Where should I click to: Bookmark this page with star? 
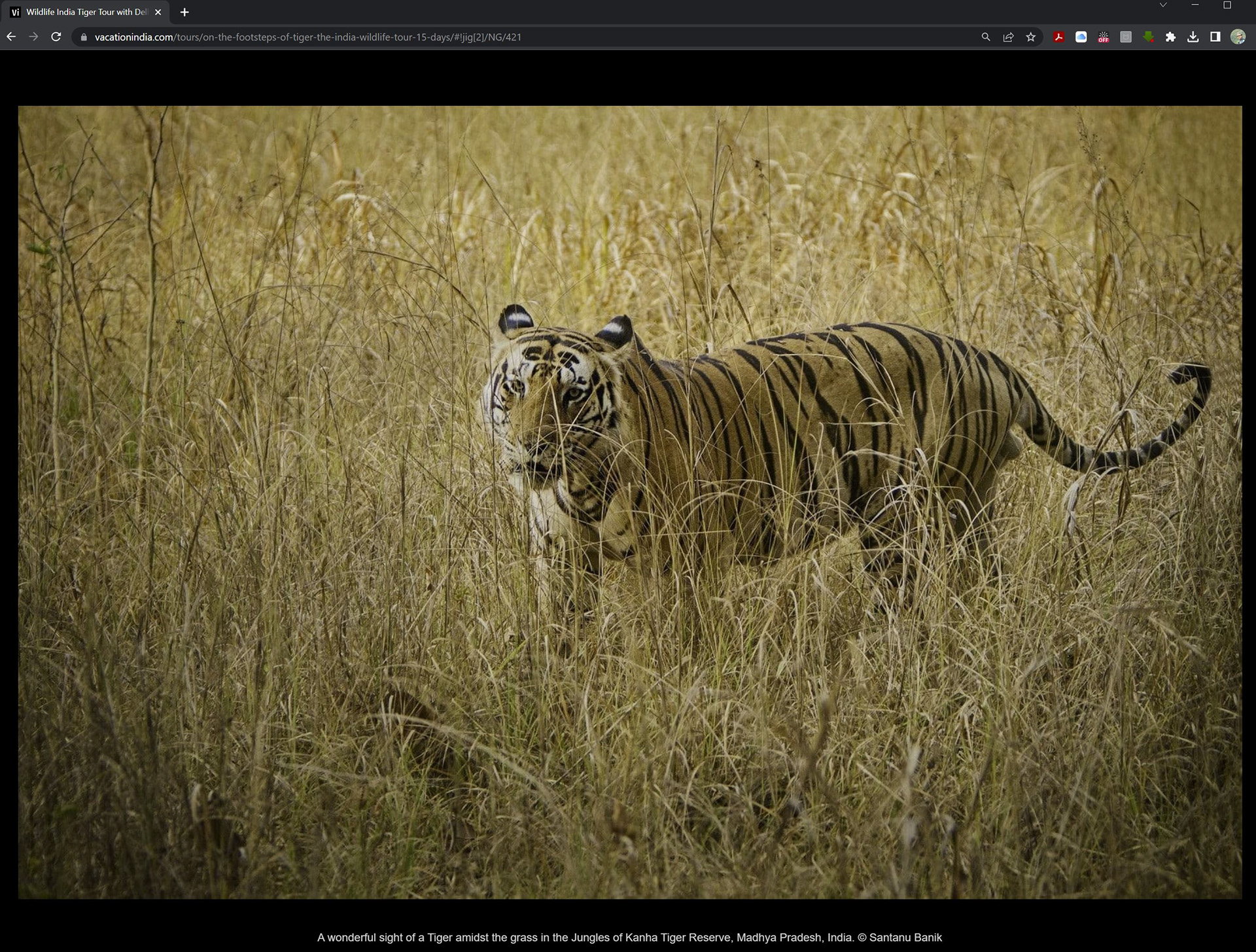click(x=1031, y=37)
